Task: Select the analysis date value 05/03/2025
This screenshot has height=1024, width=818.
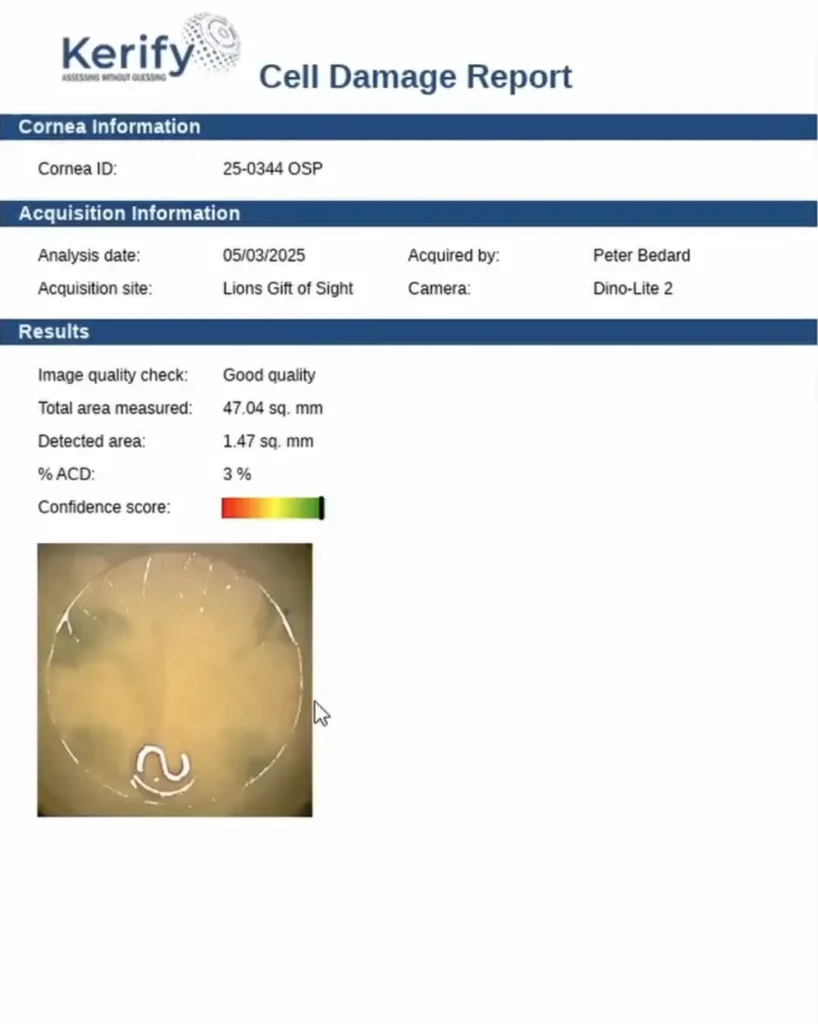Action: point(263,255)
